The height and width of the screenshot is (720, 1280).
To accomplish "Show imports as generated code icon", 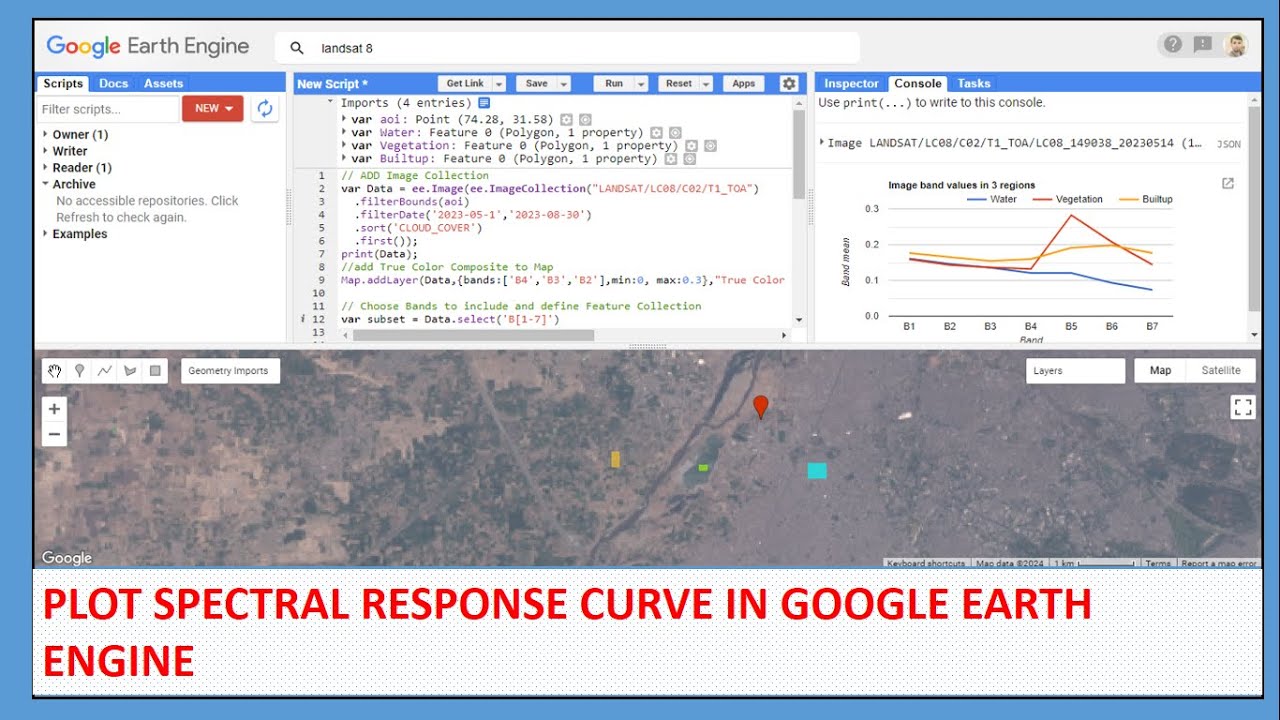I will pyautogui.click(x=484, y=103).
